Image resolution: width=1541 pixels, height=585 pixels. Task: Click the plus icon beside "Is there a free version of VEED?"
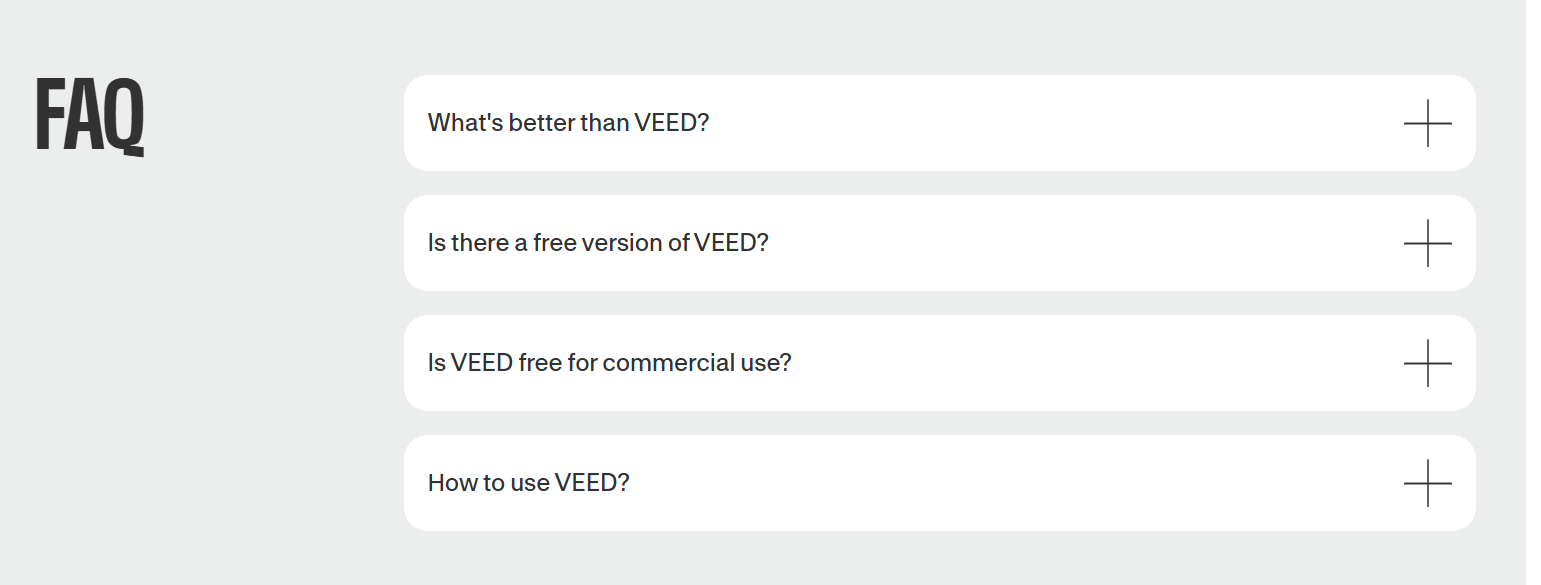pyautogui.click(x=1428, y=242)
